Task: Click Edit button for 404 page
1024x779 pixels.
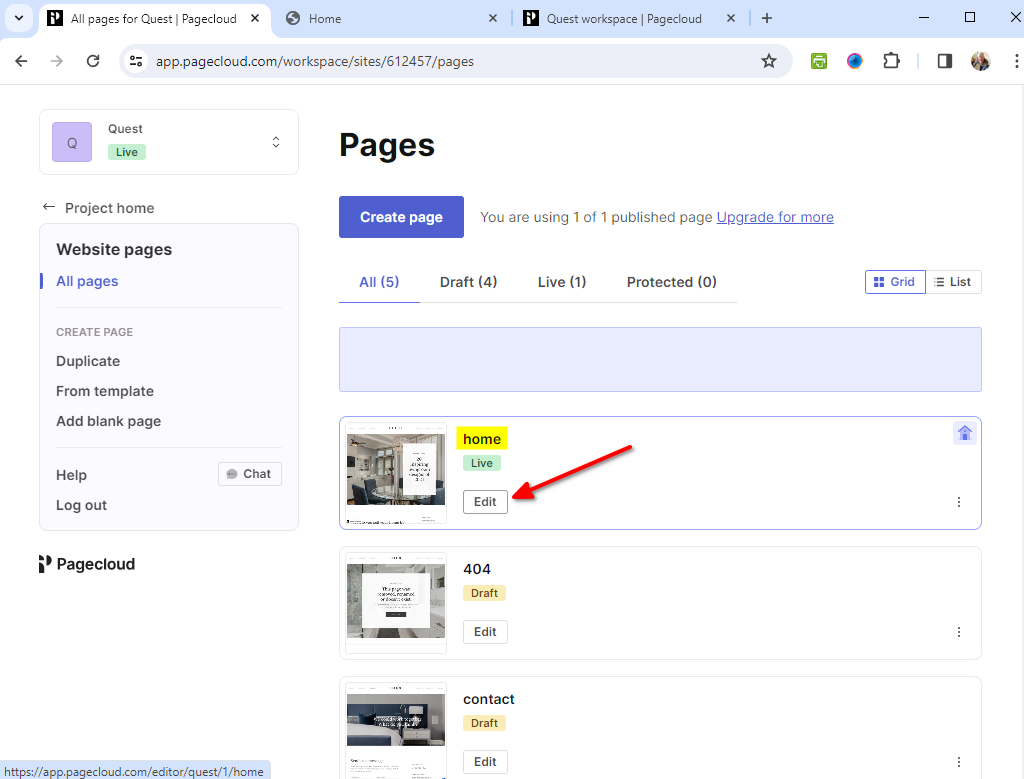Action: click(485, 632)
